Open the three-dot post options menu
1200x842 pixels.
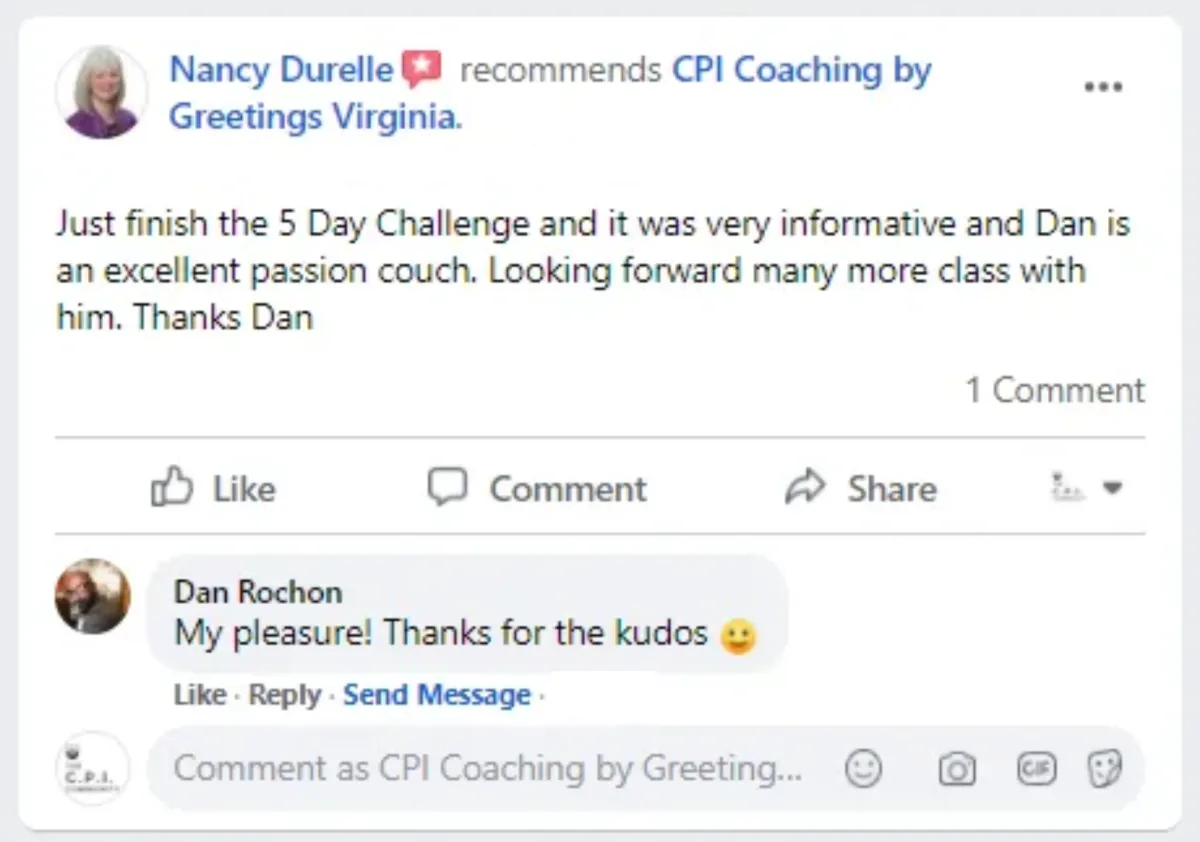tap(1103, 87)
